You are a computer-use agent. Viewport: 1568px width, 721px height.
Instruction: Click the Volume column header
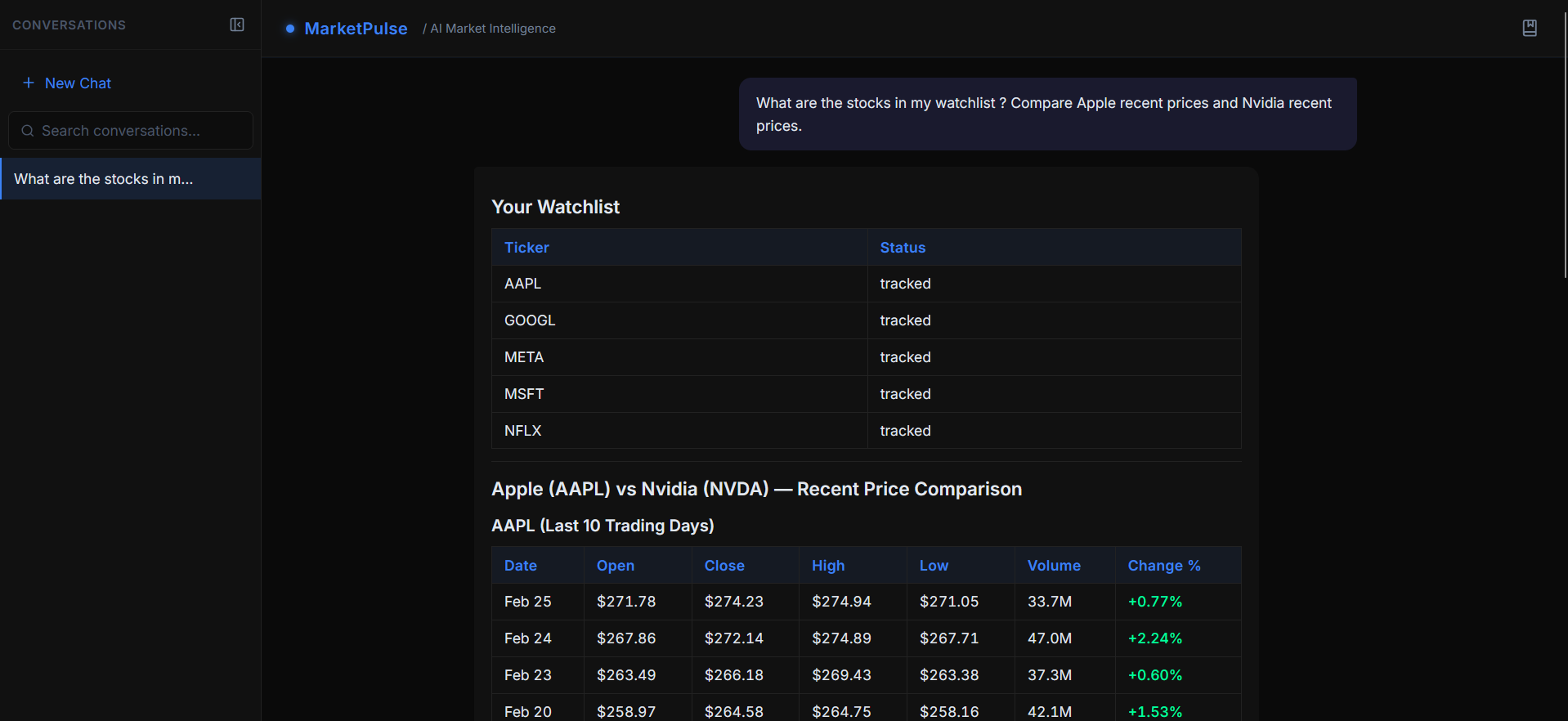(x=1054, y=566)
